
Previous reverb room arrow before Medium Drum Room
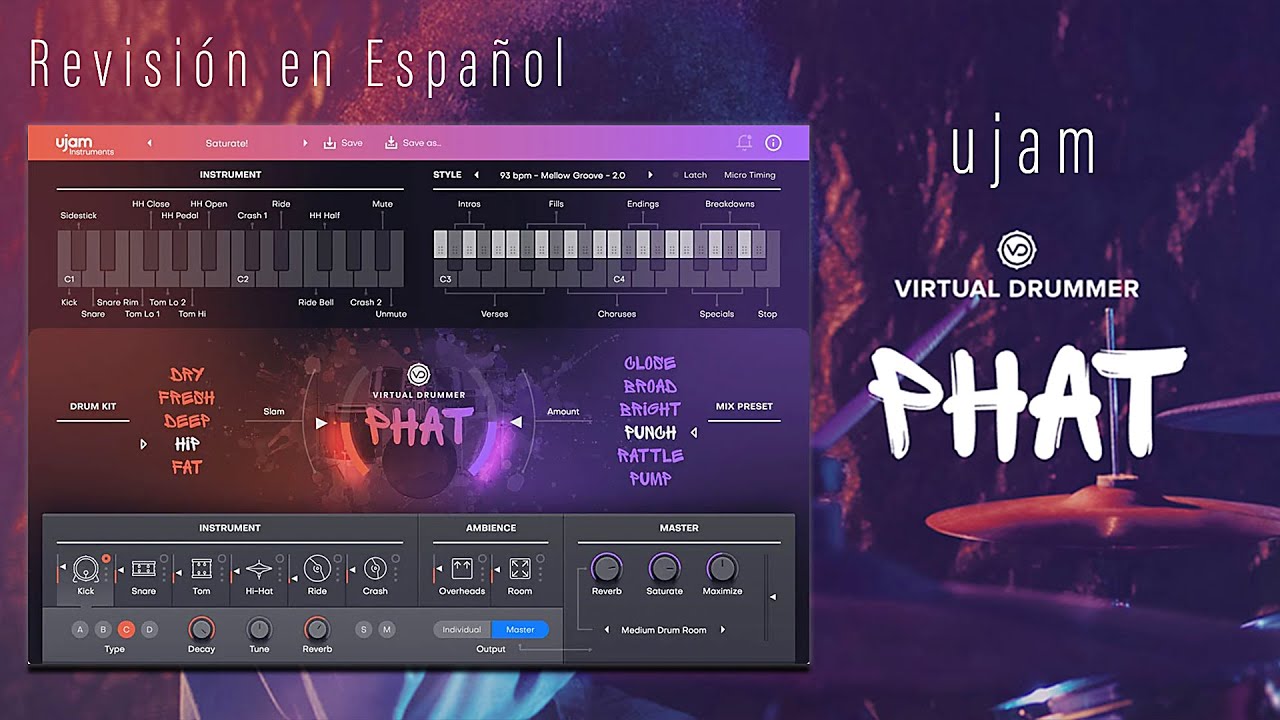(x=606, y=631)
